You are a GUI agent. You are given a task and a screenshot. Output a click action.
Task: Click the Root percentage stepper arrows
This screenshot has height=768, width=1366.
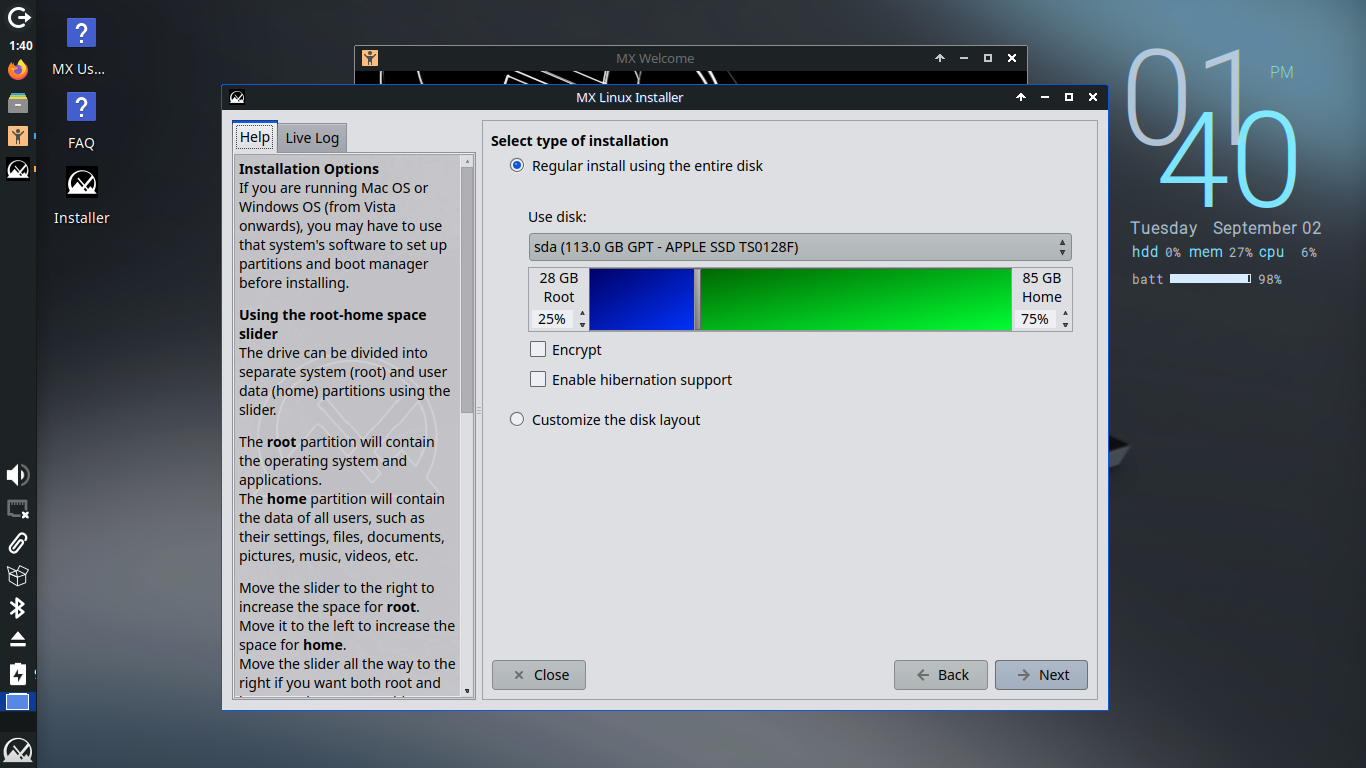coord(581,319)
